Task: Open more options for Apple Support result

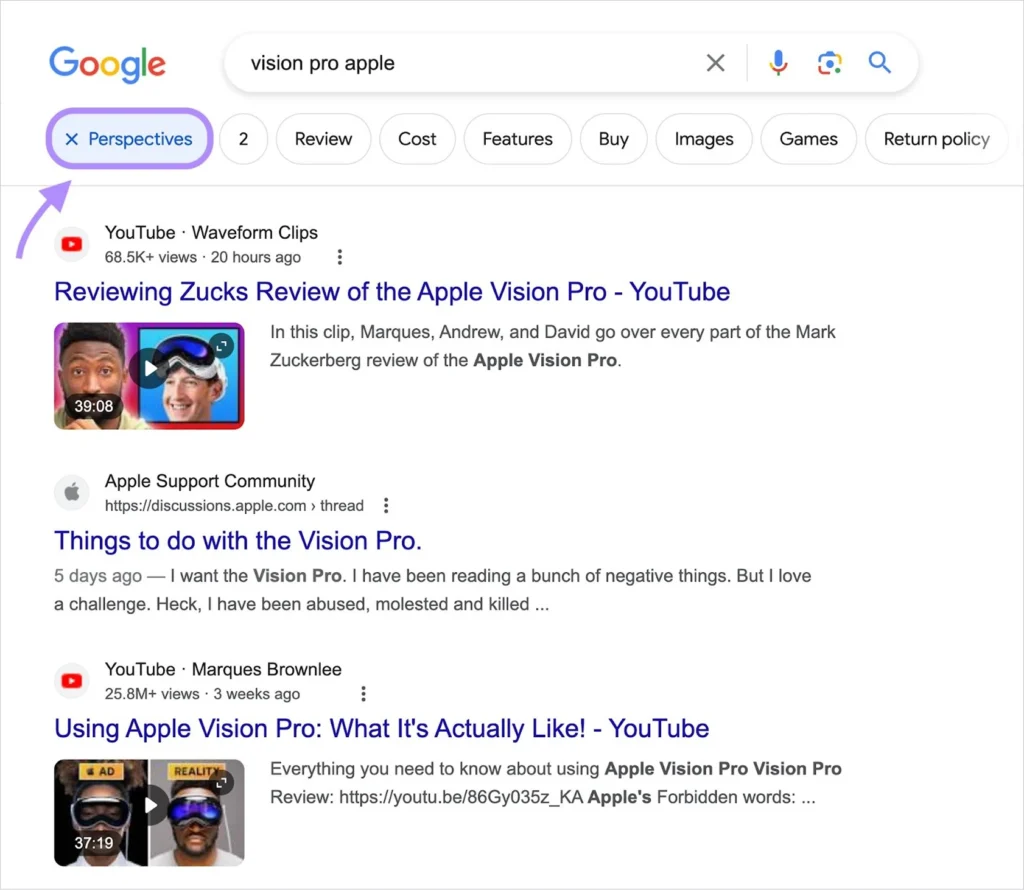Action: (386, 506)
